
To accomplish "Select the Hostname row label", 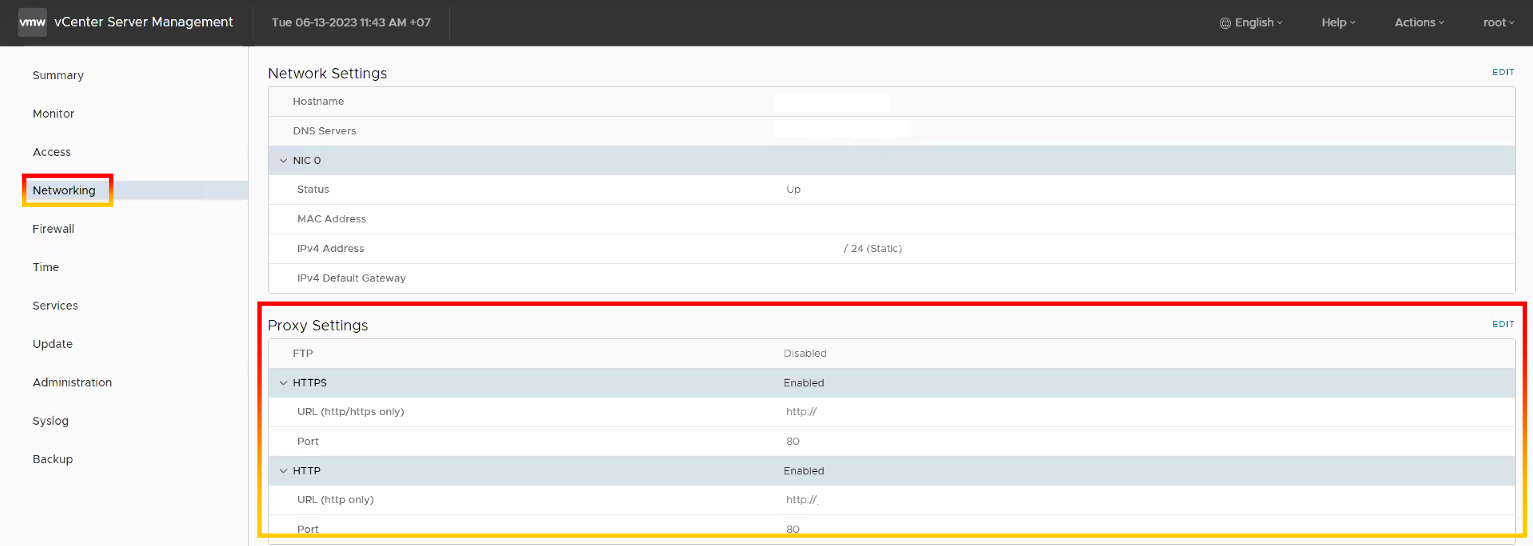I will [x=318, y=102].
